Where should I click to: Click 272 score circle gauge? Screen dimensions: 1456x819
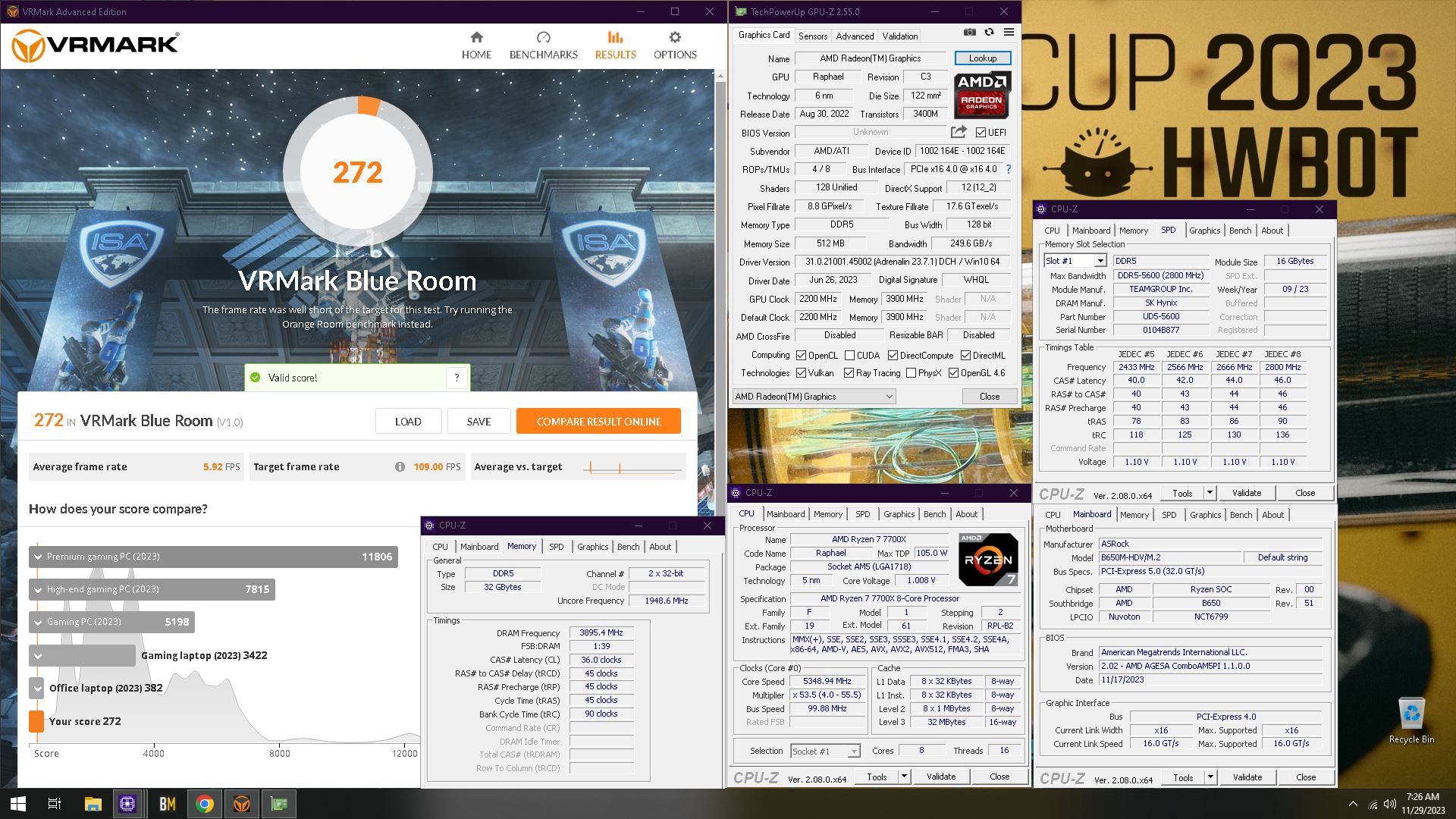pos(357,172)
